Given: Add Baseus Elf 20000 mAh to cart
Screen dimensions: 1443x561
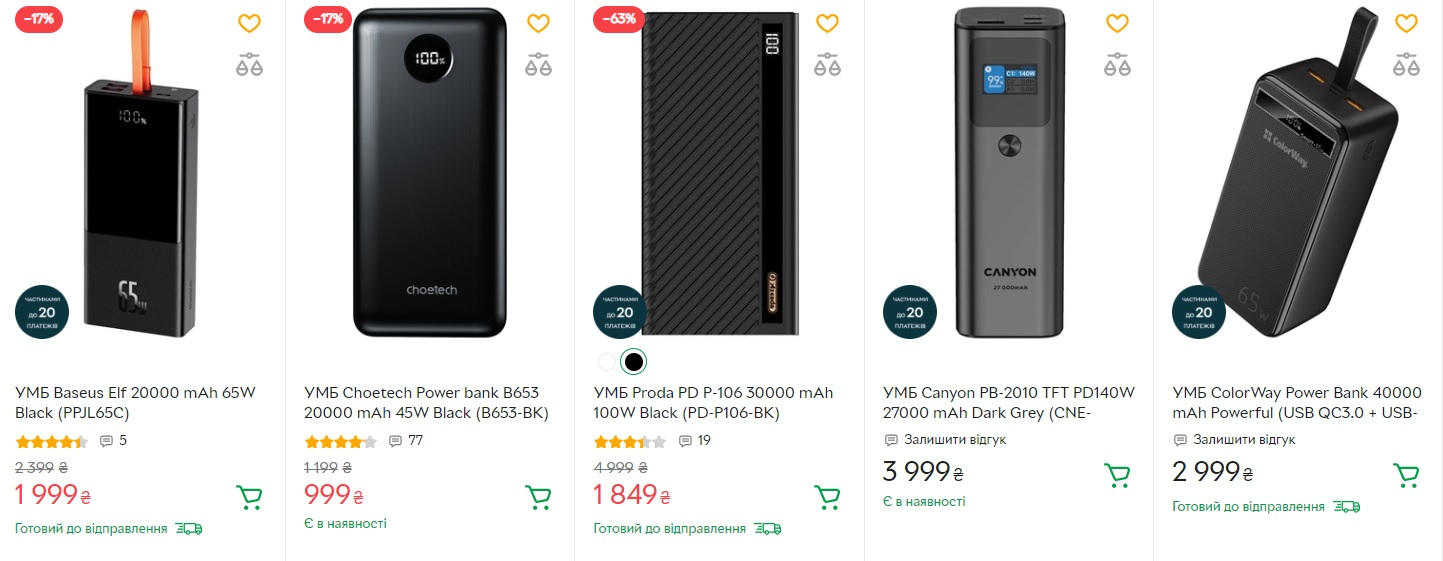Looking at the screenshot, I should [x=249, y=497].
